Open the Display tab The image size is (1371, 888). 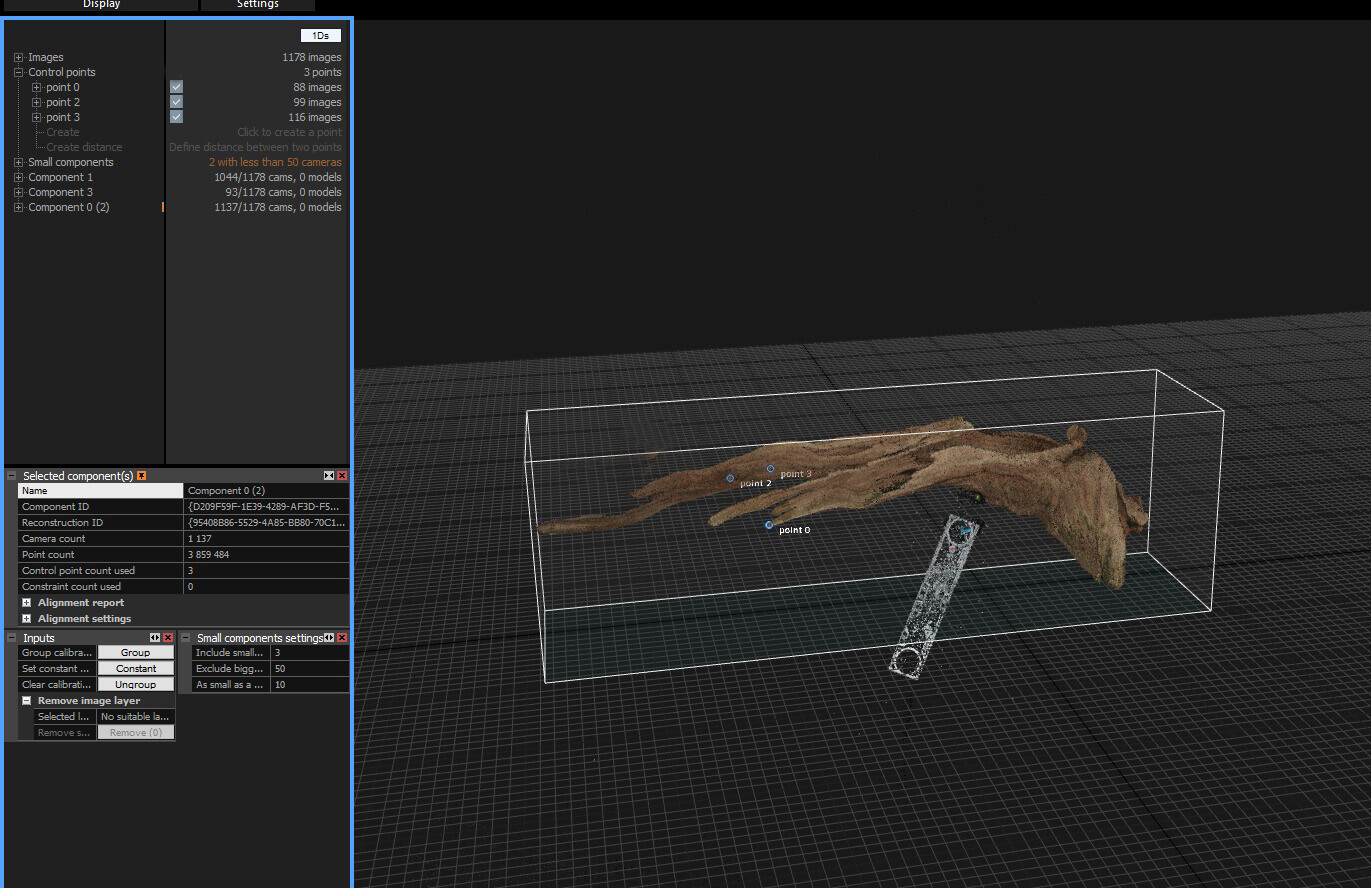click(100, 4)
